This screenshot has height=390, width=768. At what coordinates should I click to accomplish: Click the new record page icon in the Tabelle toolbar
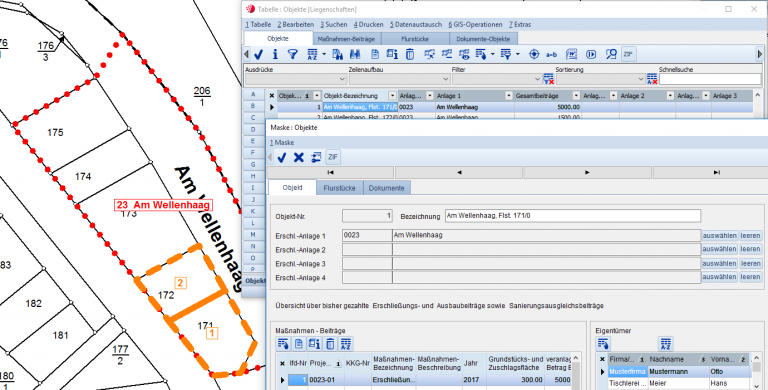[375, 54]
